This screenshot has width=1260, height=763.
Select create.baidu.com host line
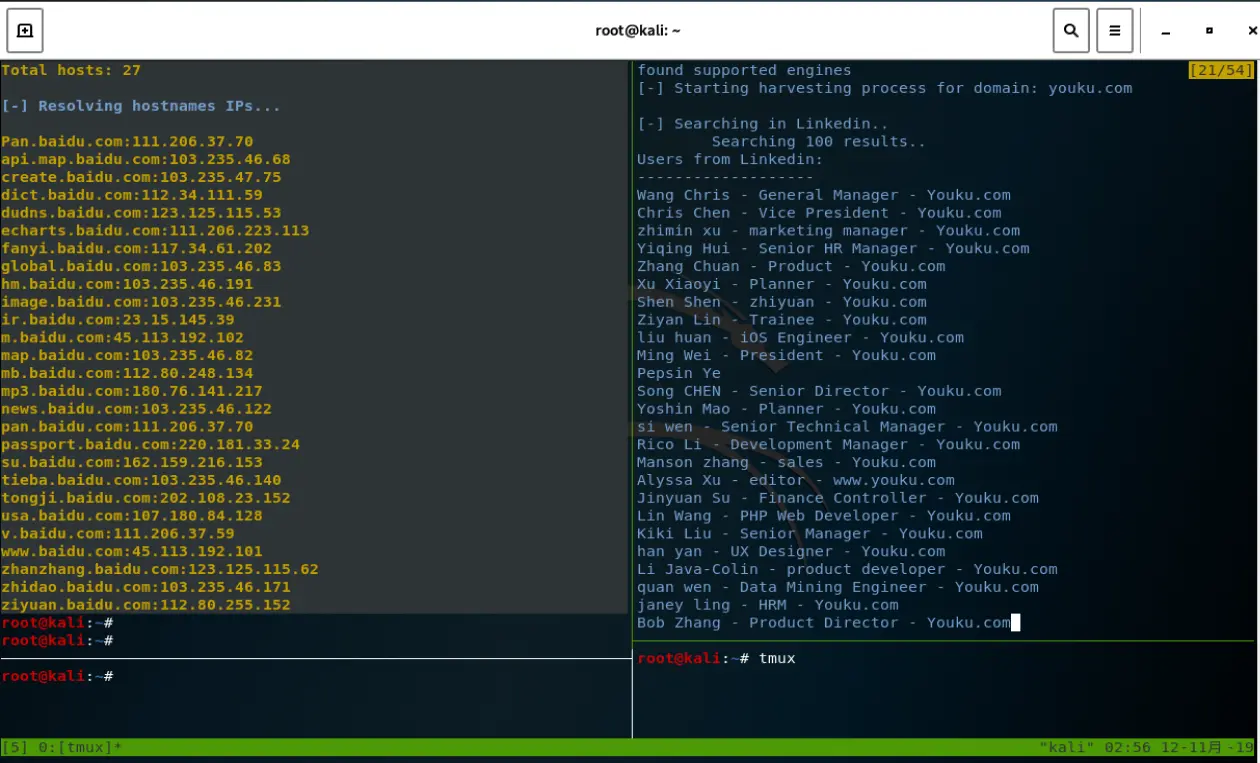[141, 177]
